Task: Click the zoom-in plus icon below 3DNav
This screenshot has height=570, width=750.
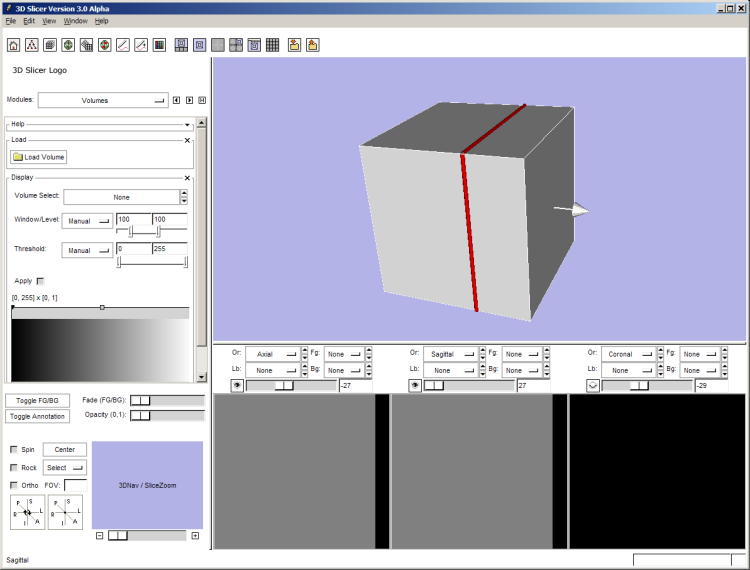Action: (195, 536)
